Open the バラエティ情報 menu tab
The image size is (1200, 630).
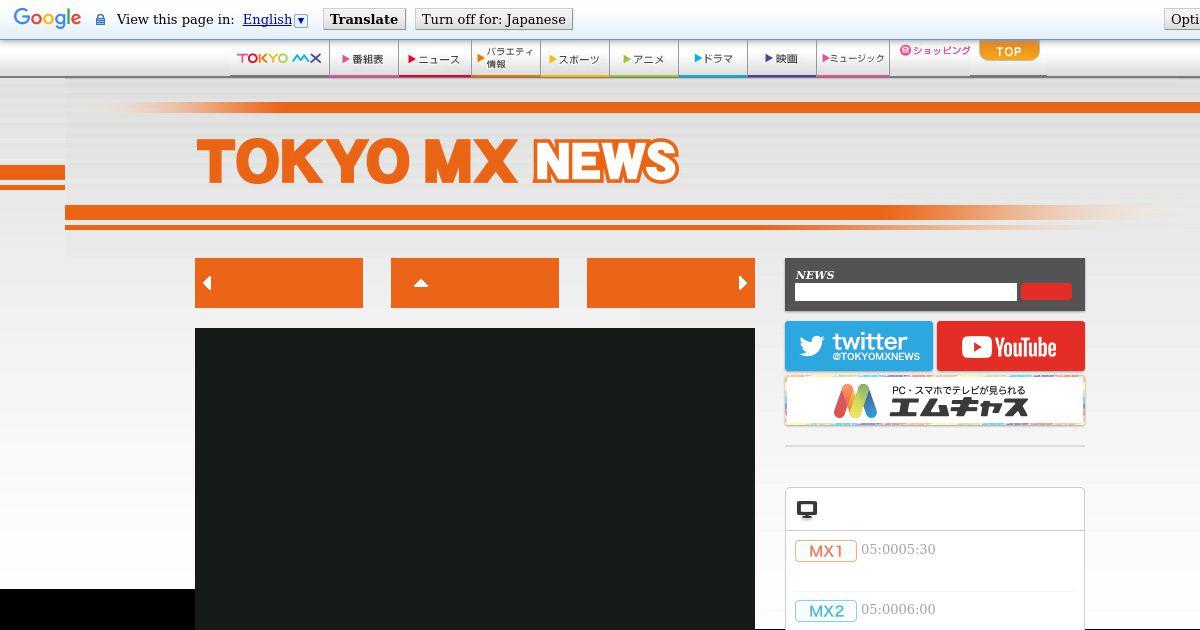click(506, 58)
